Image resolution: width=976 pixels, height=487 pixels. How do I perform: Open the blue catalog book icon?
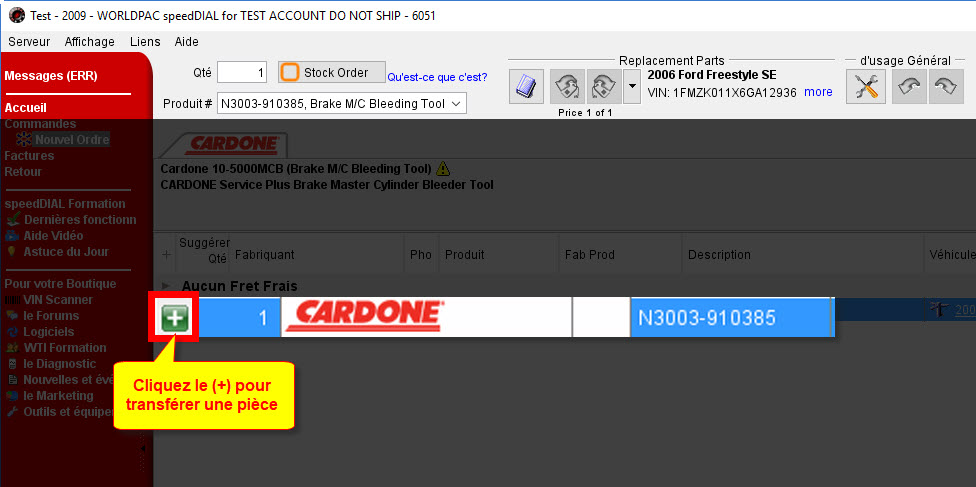527,87
